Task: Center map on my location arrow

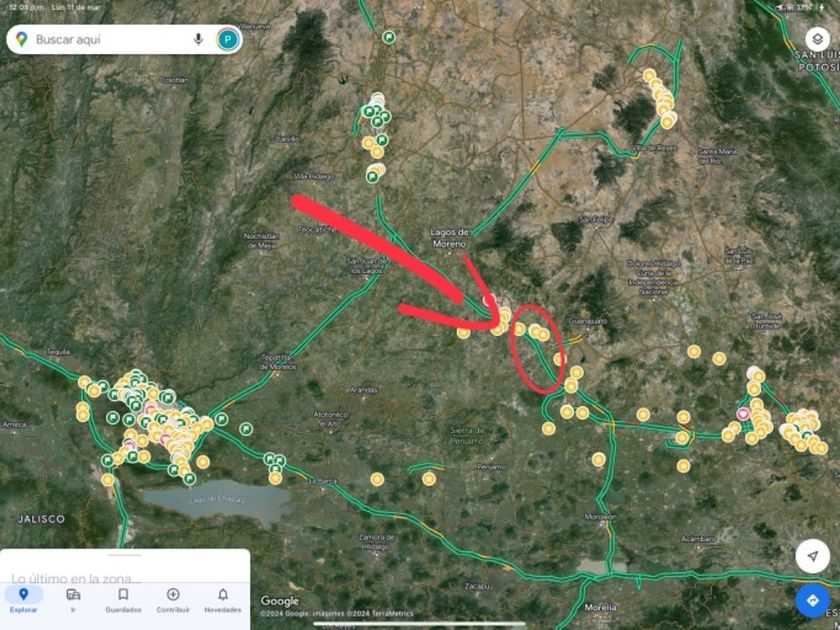Action: 813,556
